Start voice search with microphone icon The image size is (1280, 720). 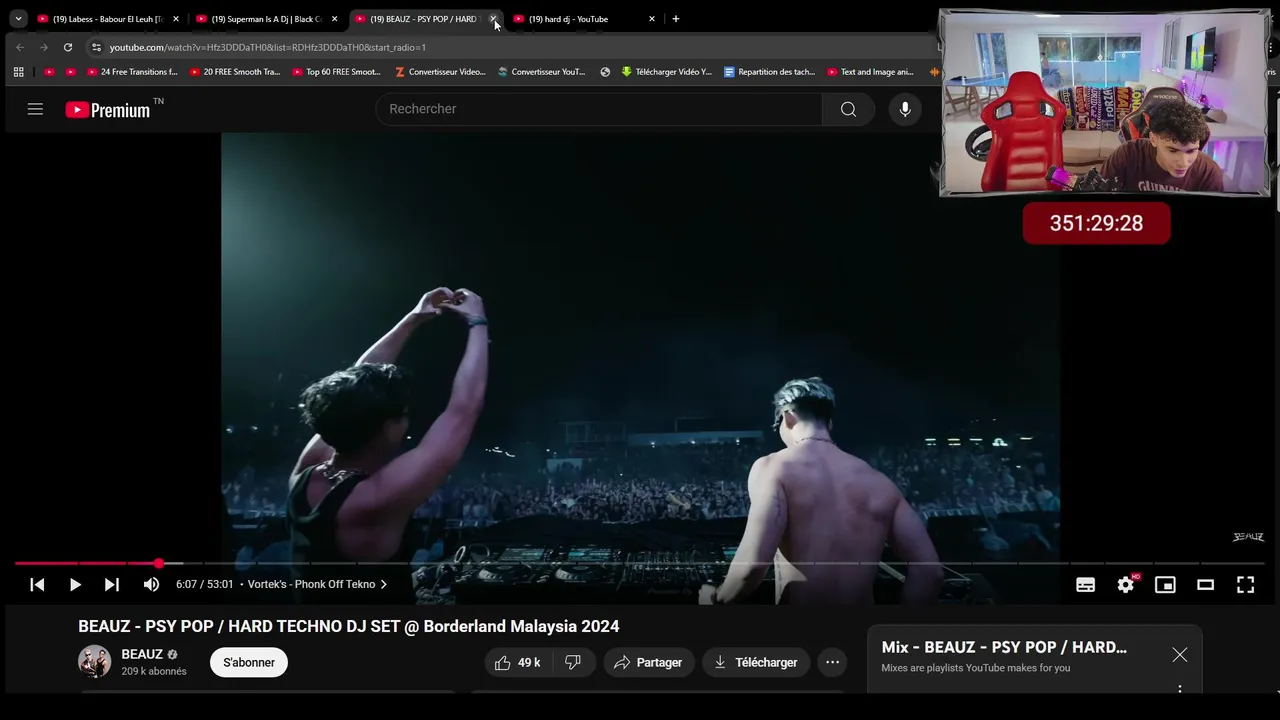tap(905, 109)
